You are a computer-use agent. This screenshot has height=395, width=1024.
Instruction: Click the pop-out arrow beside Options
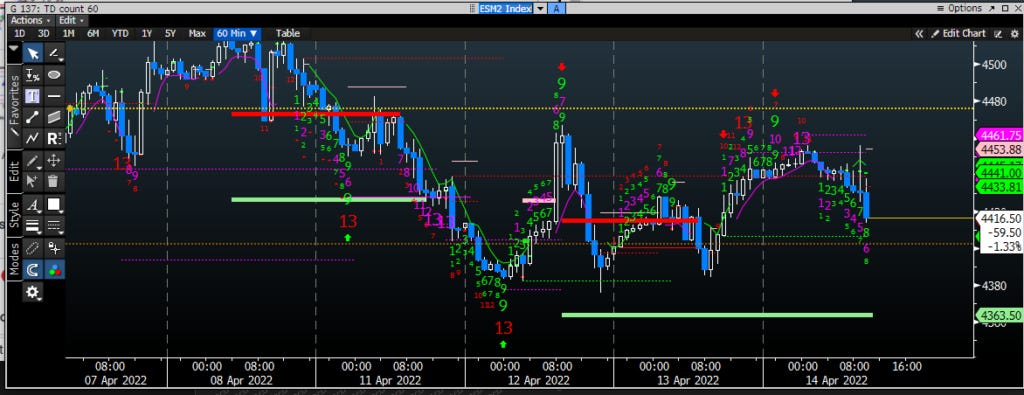pyautogui.click(x=993, y=8)
